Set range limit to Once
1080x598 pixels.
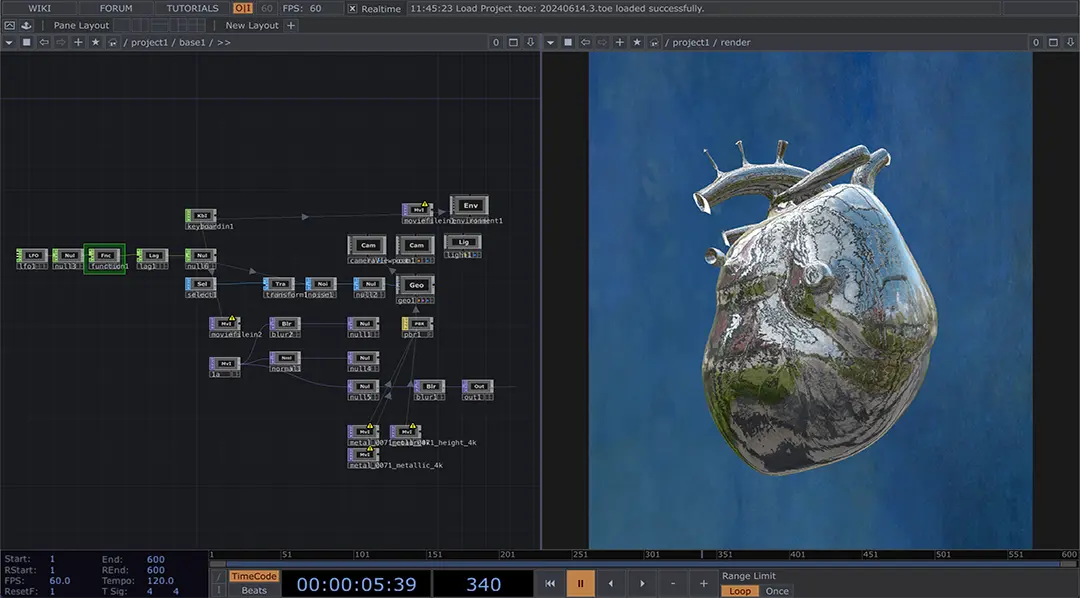click(x=777, y=591)
